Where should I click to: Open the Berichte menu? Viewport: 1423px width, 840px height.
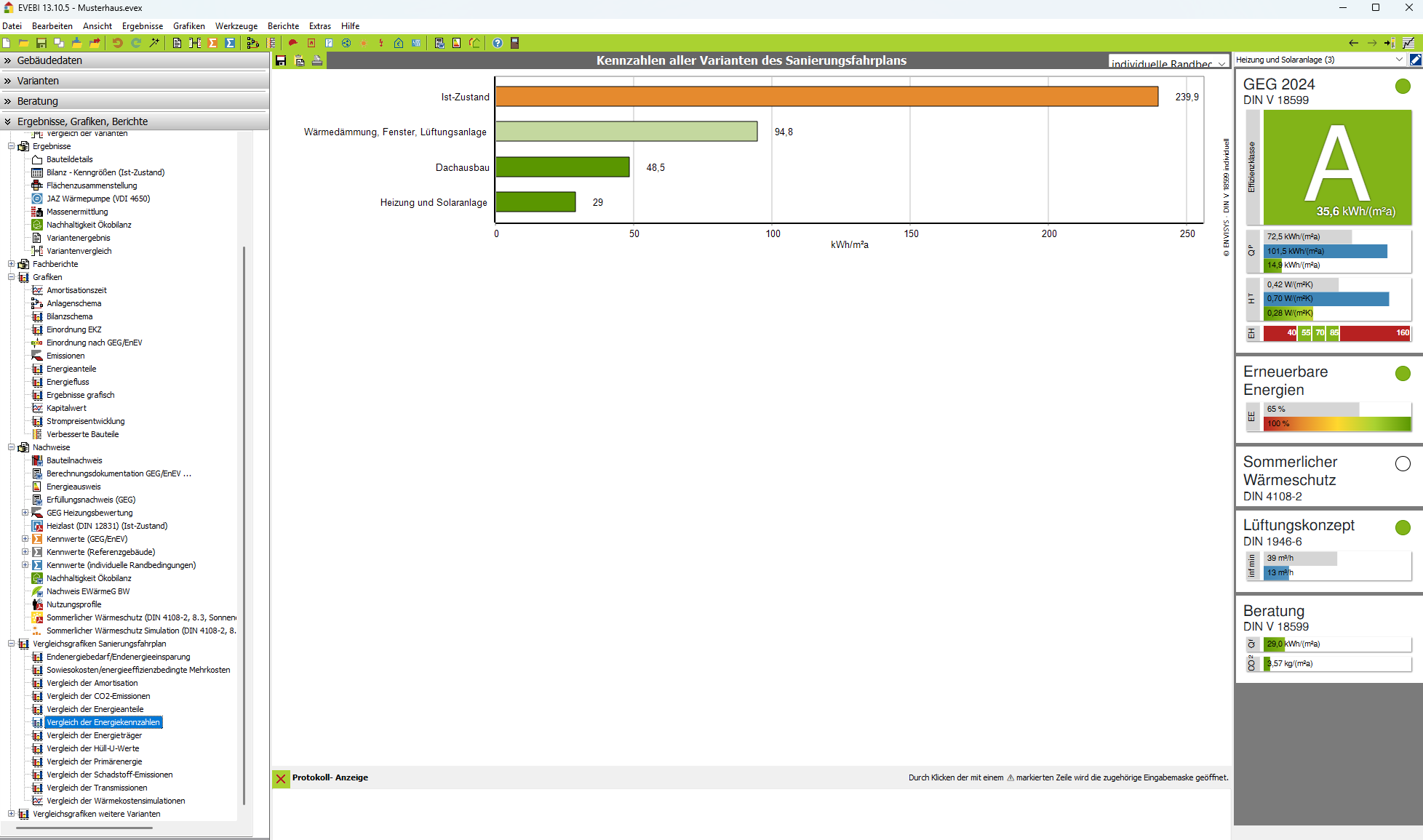coord(283,25)
